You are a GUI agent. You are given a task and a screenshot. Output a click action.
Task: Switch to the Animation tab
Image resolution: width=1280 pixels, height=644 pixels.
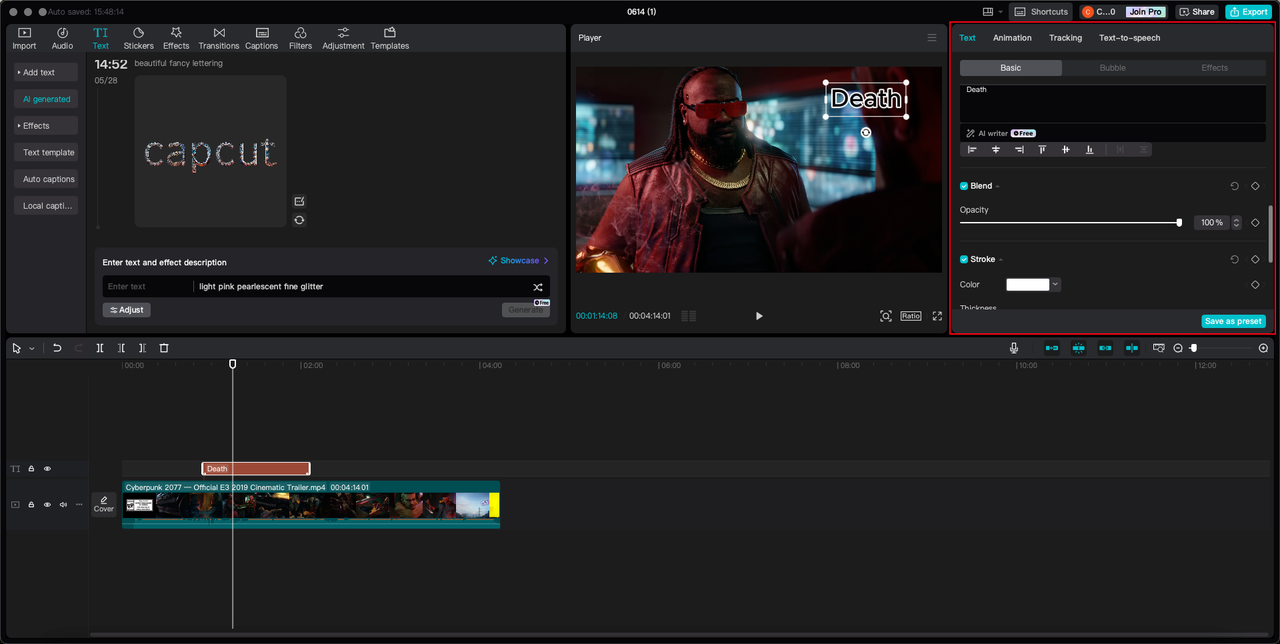(x=1012, y=38)
